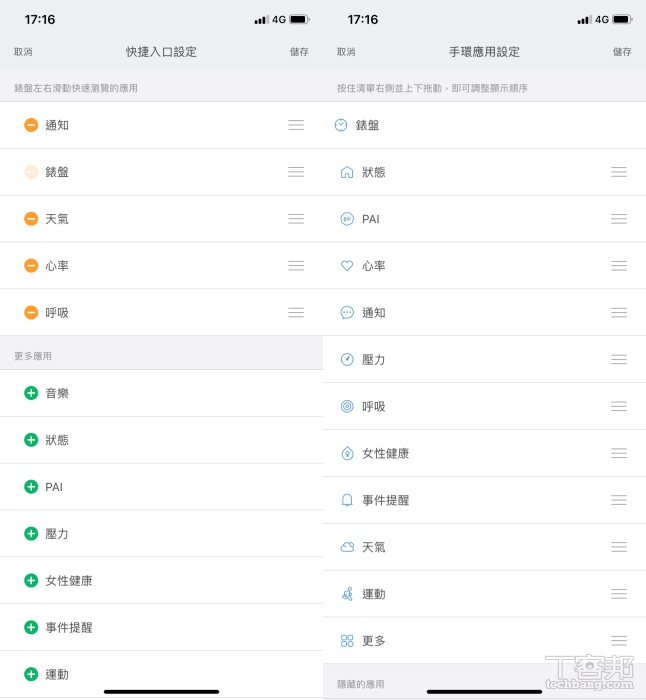Tap the cloud icon next to 天氣
Image resolution: width=646 pixels, height=700 pixels.
(x=347, y=547)
